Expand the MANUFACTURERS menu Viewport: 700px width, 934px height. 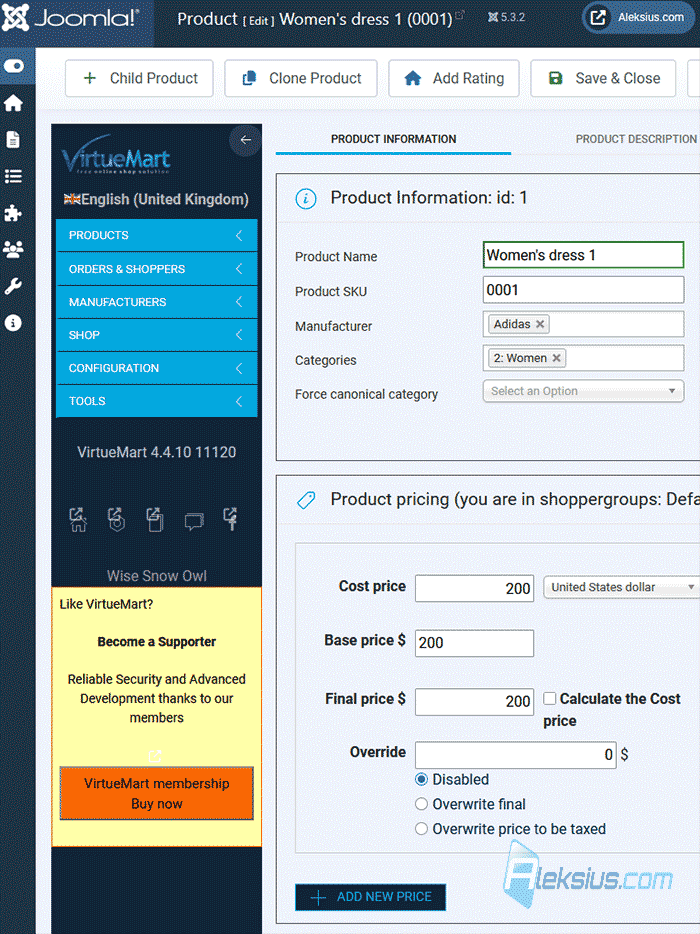[157, 302]
